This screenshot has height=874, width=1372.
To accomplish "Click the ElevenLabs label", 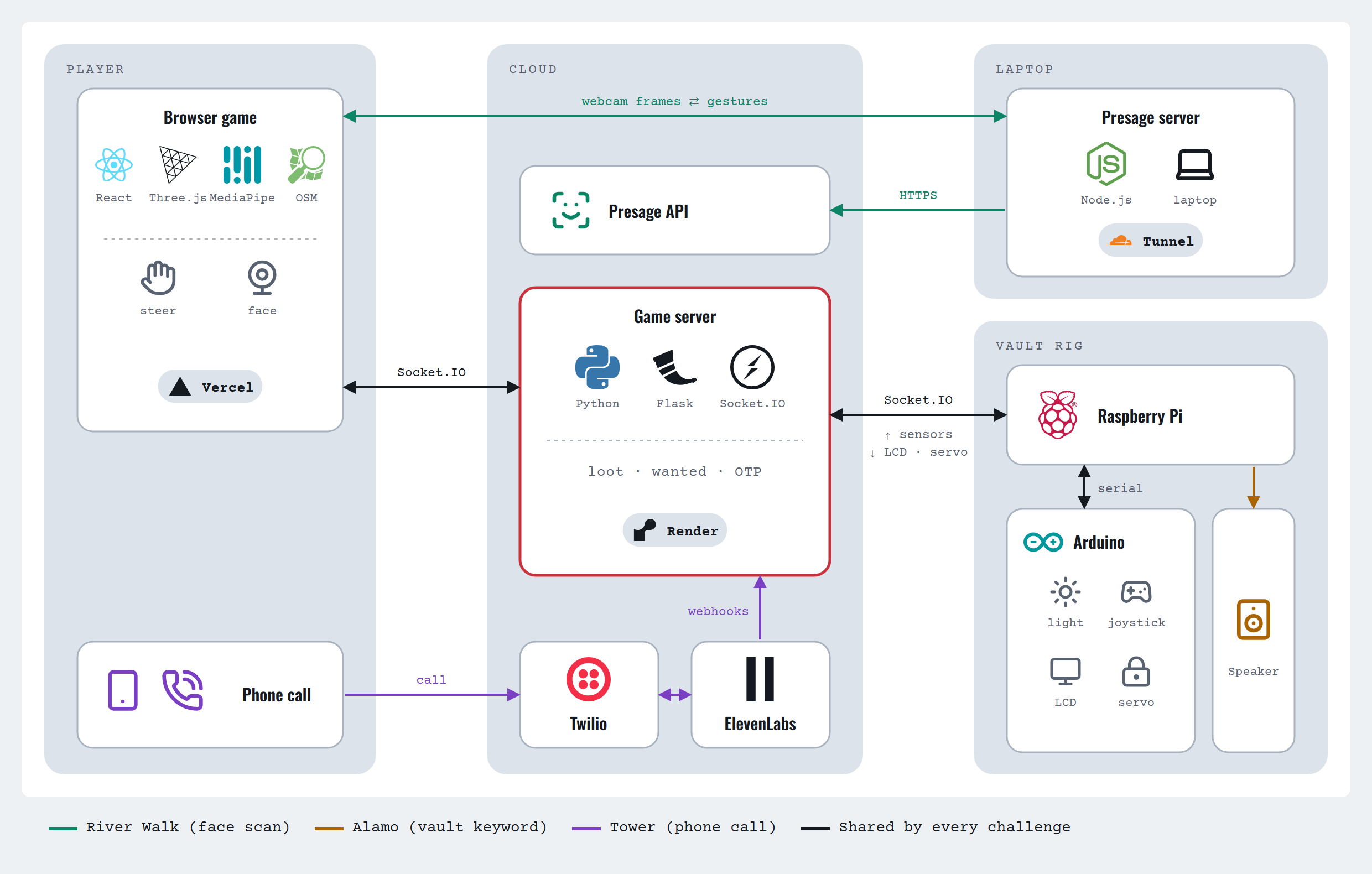I will point(760,724).
